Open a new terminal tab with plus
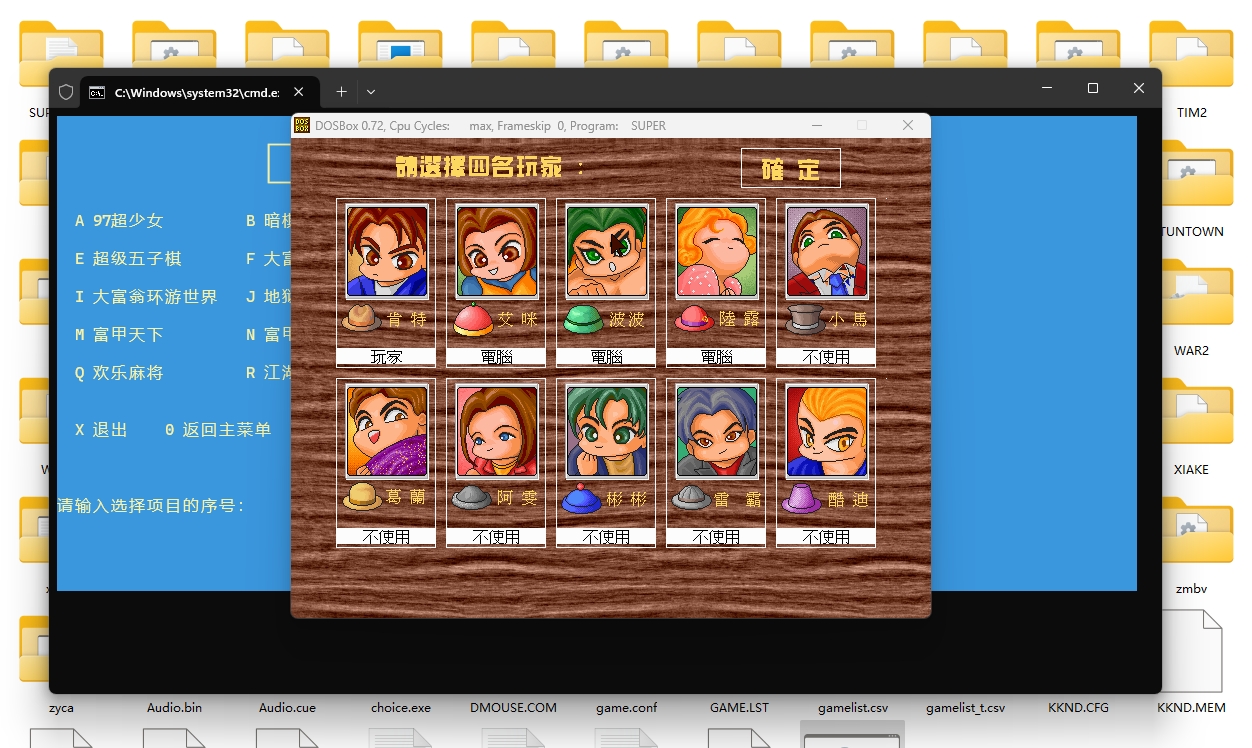The image size is (1252, 748). pyautogui.click(x=341, y=92)
